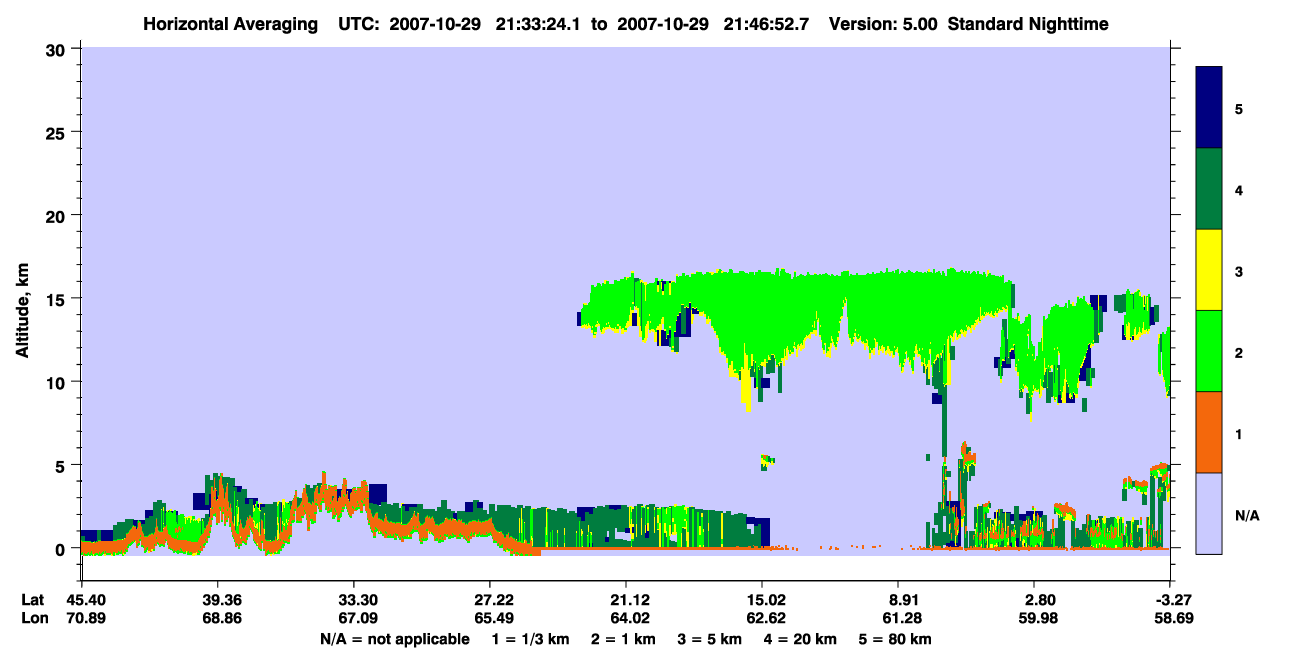The height and width of the screenshot is (667, 1300).
Task: Click '3 = 5 km' legend text
Action: (x=708, y=639)
